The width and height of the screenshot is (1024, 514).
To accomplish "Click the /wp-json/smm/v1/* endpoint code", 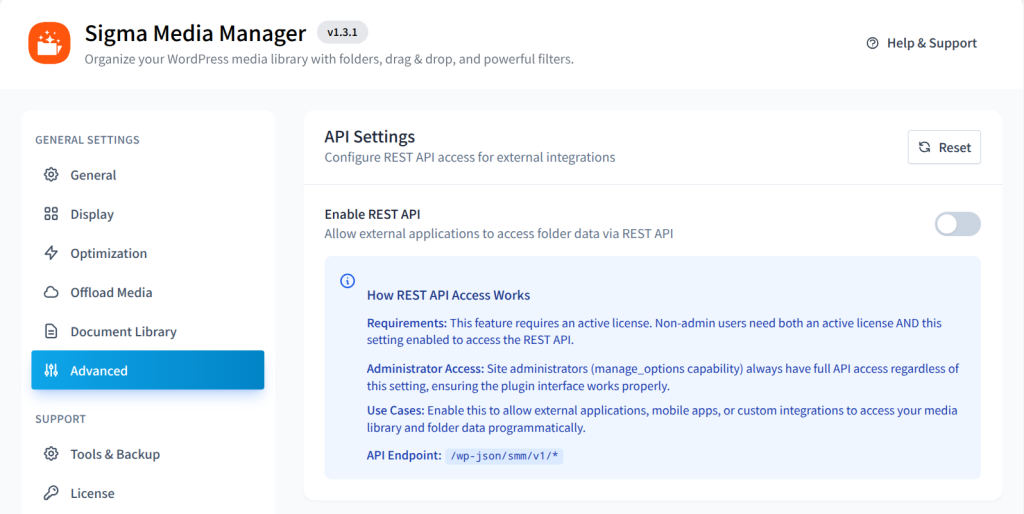I will pos(505,456).
